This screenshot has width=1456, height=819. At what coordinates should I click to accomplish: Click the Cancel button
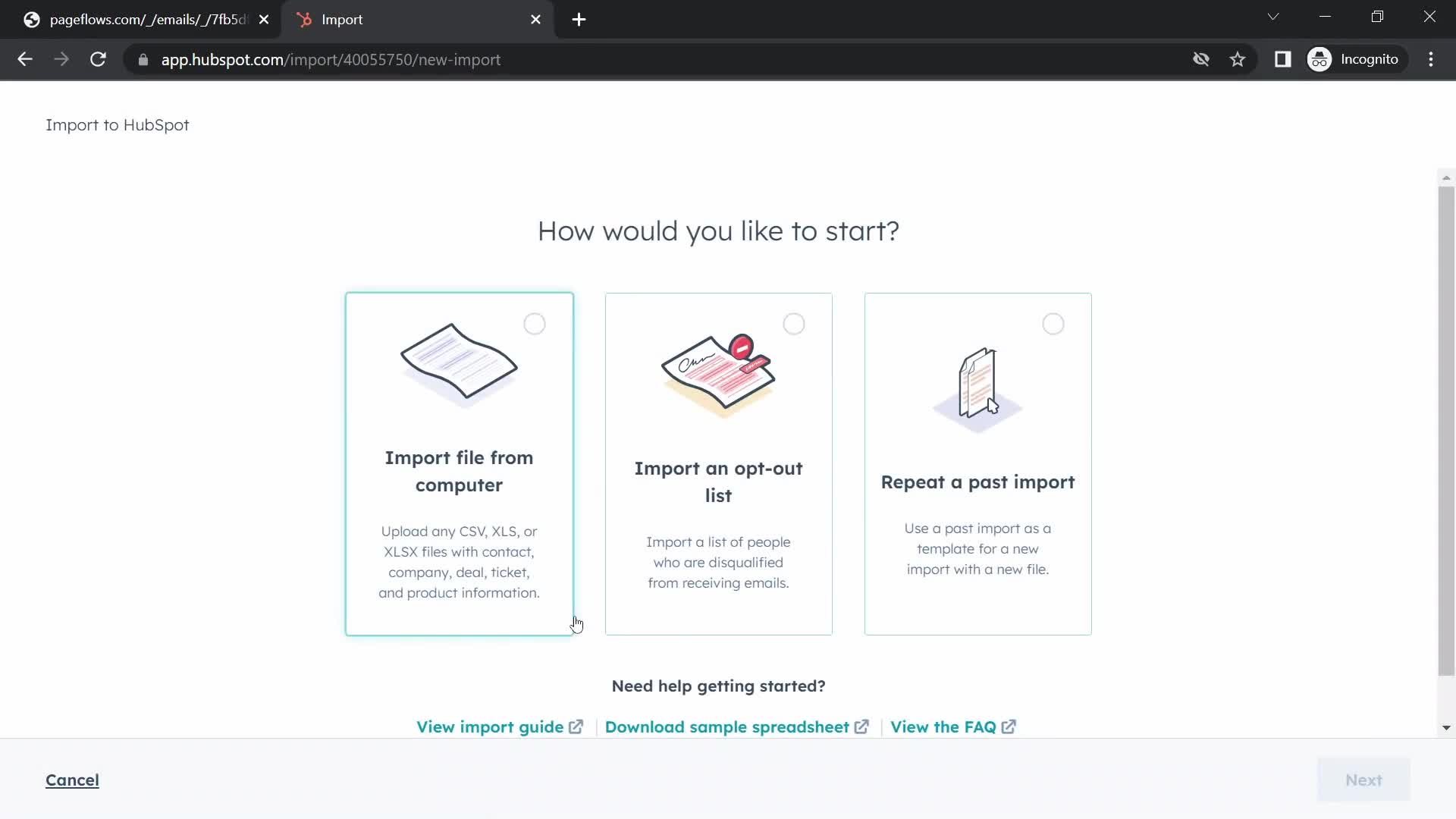point(72,780)
